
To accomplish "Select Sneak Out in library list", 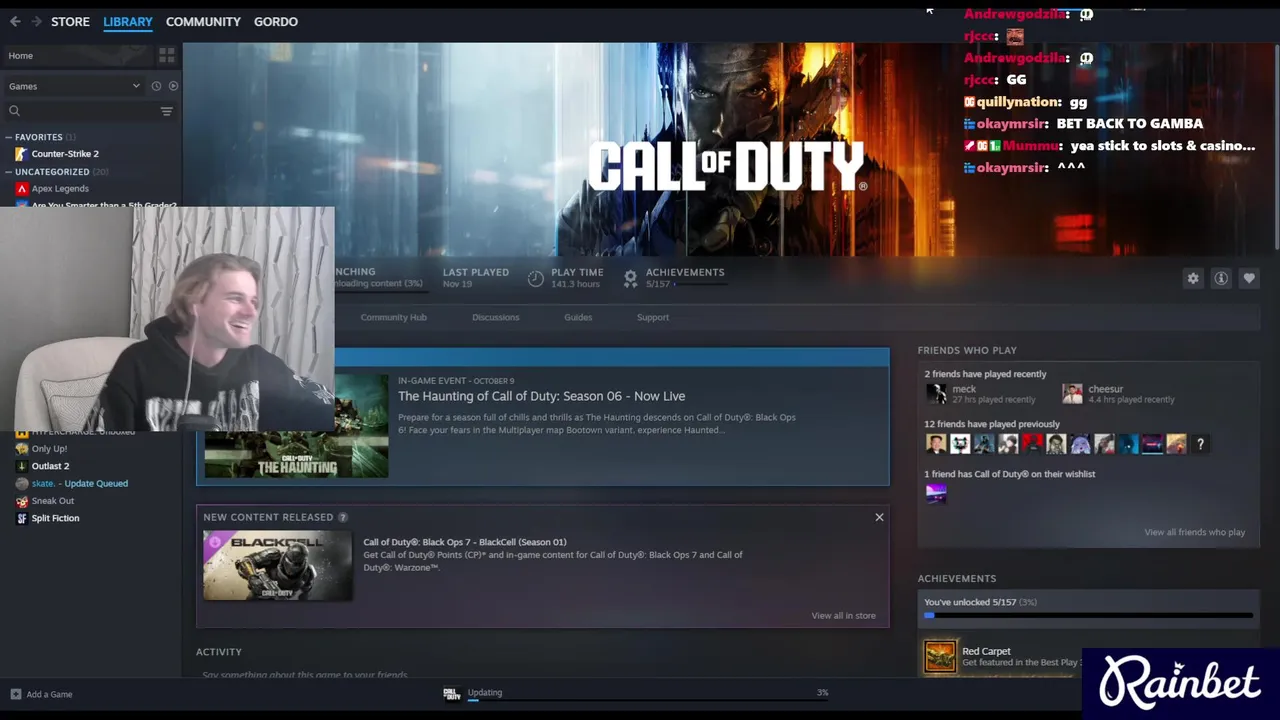I will point(53,501).
